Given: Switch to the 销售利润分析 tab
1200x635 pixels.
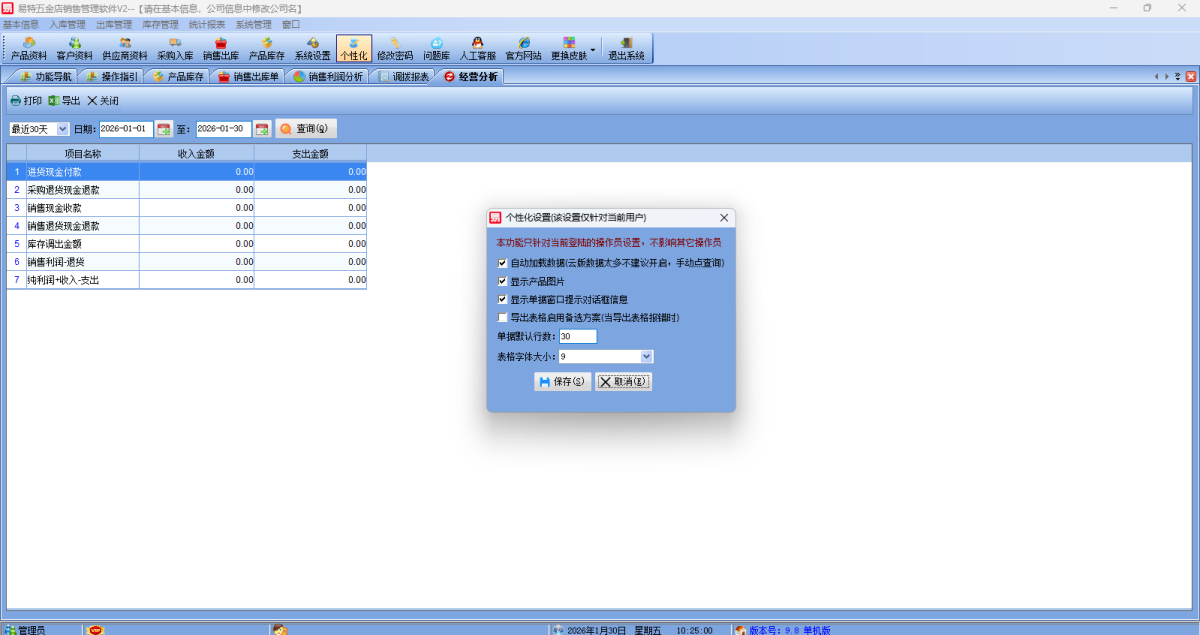Looking at the screenshot, I should (x=327, y=77).
